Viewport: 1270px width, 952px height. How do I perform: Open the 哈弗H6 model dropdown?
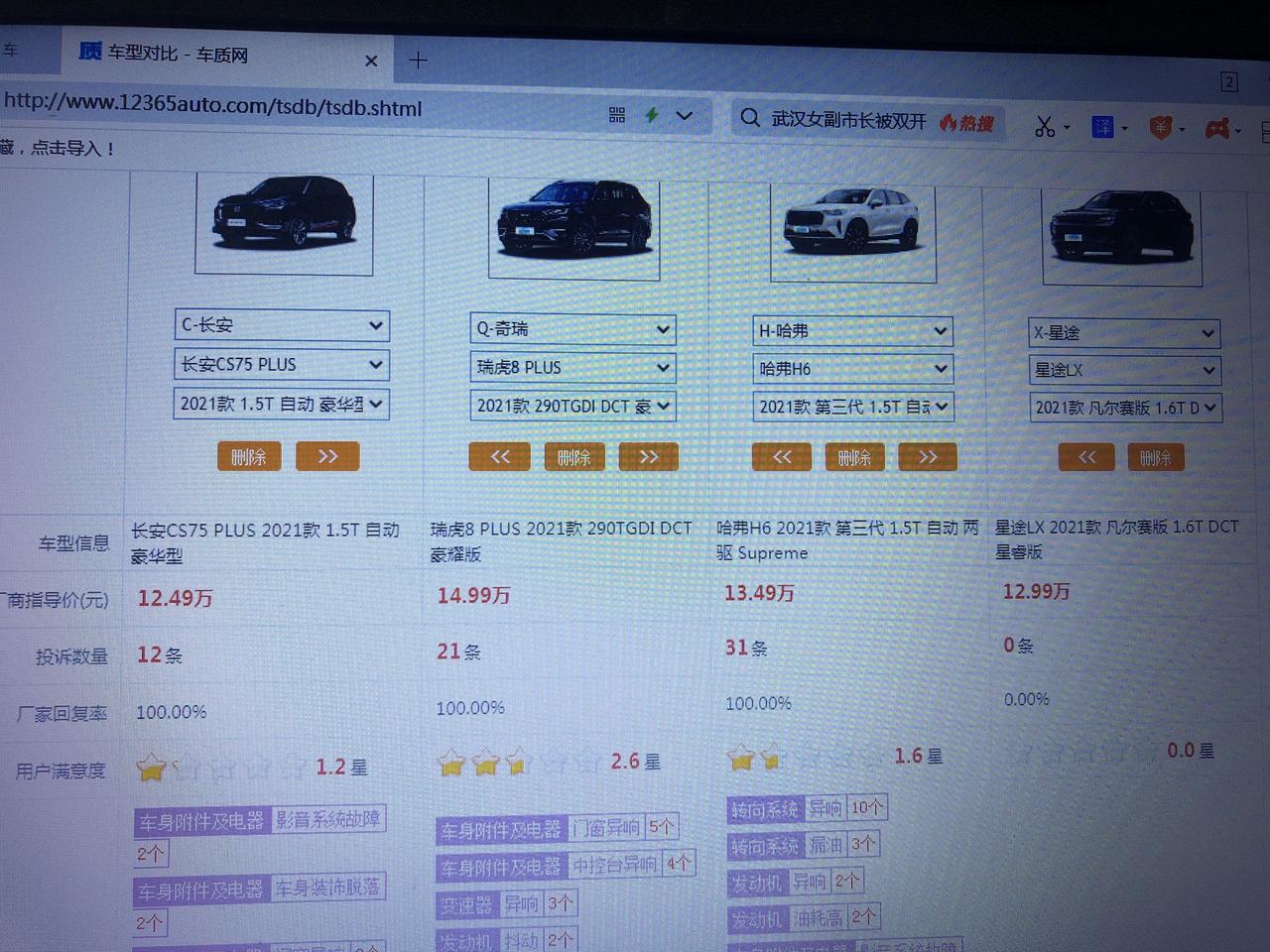852,369
